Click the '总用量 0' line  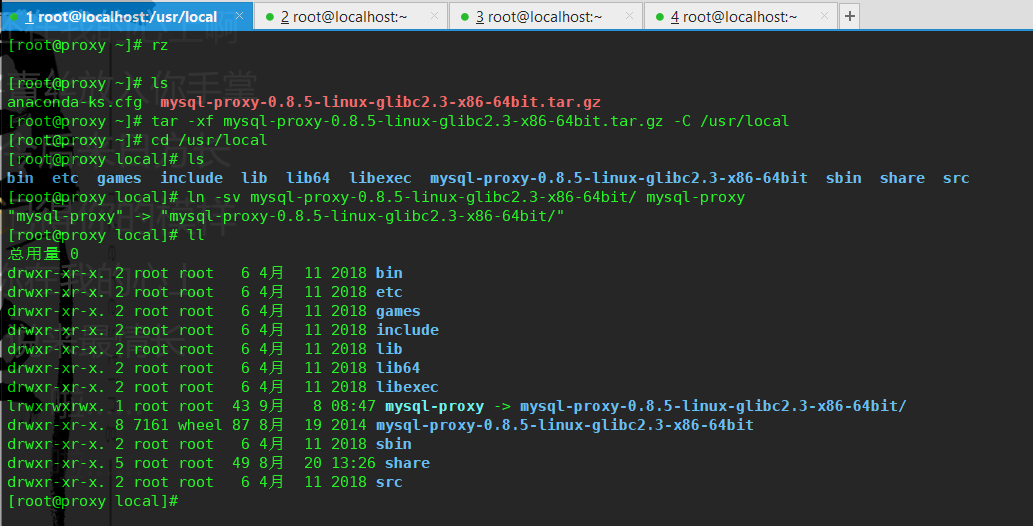43,254
